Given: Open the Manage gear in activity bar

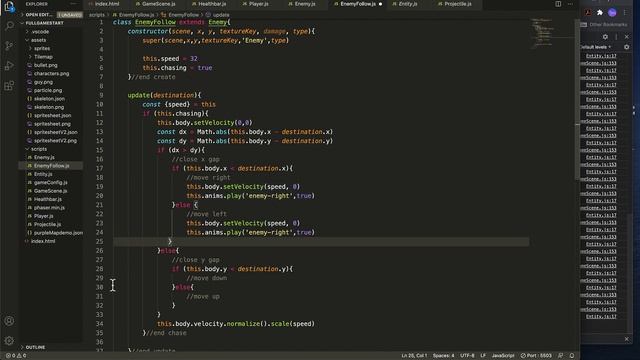Looking at the screenshot, I should pyautogui.click(x=9, y=340).
